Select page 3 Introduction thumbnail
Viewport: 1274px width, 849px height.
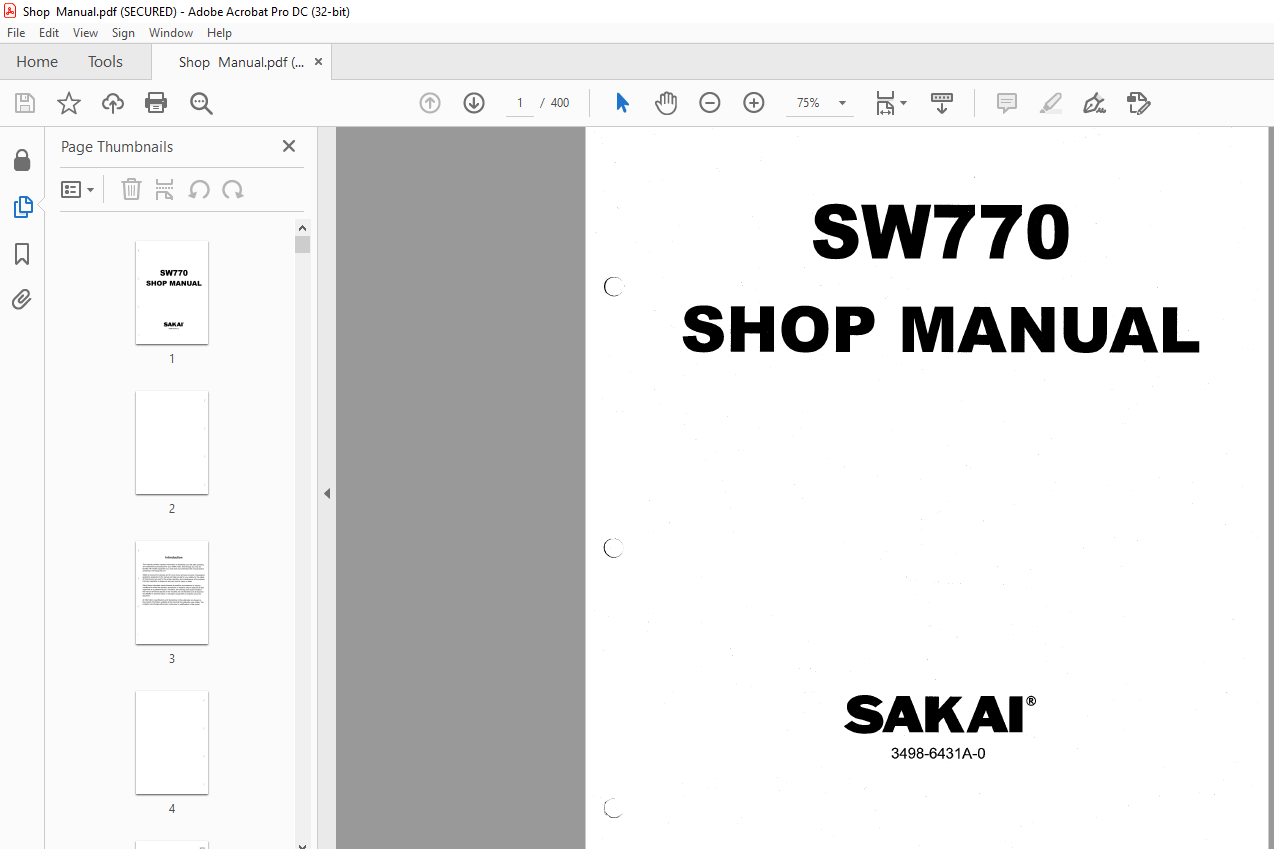tap(172, 592)
